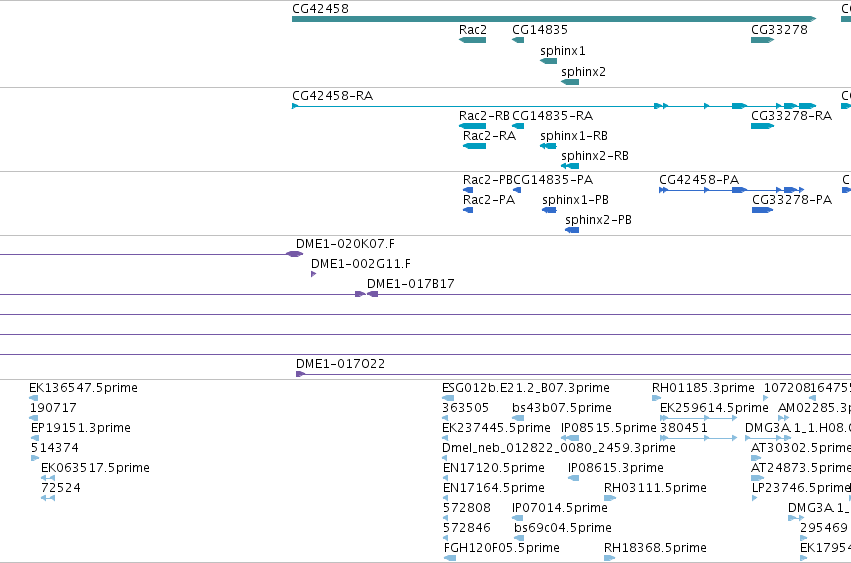This screenshot has height=563, width=851.
Task: Click the RH03111.5prime label
Action: pyautogui.click(x=655, y=488)
